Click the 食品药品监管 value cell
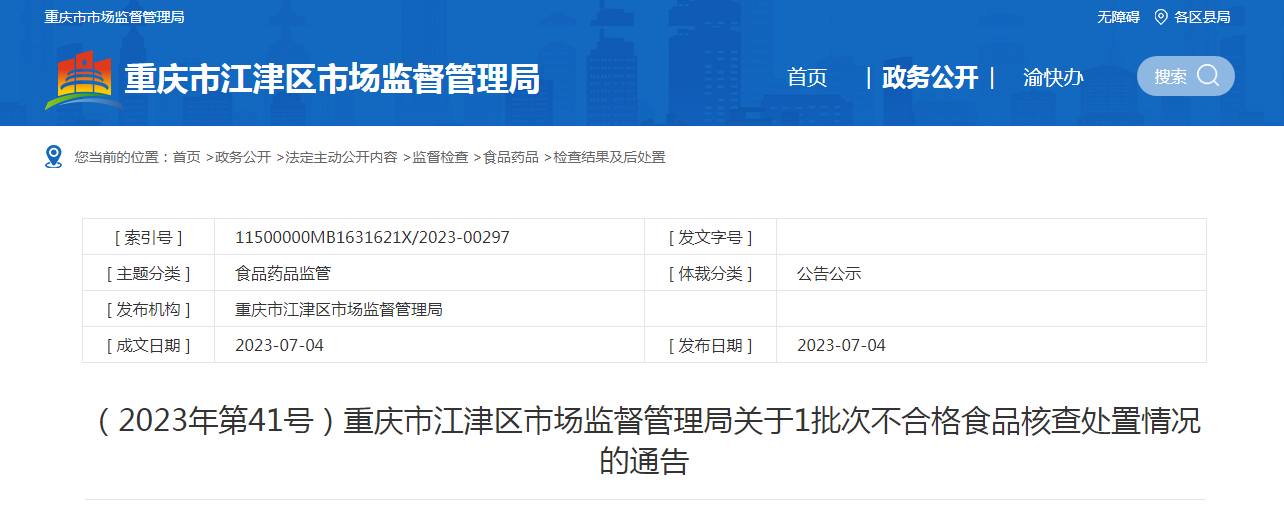Image resolution: width=1284 pixels, height=509 pixels. [x=429, y=273]
